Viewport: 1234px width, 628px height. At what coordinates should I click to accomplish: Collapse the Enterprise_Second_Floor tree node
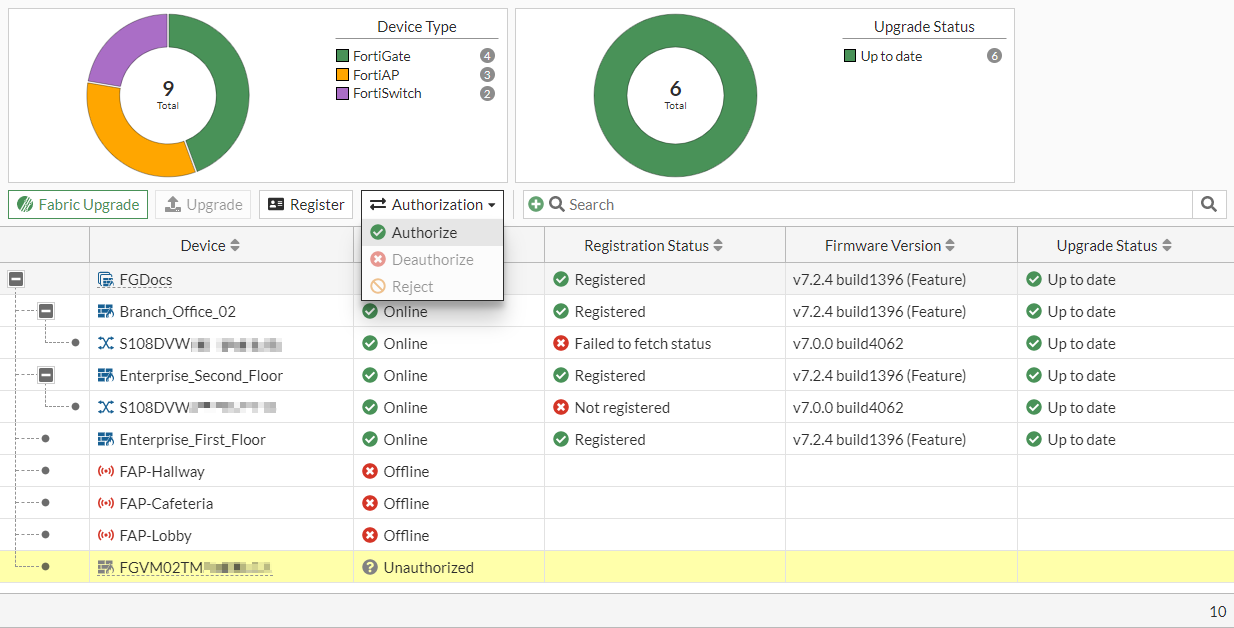46,376
